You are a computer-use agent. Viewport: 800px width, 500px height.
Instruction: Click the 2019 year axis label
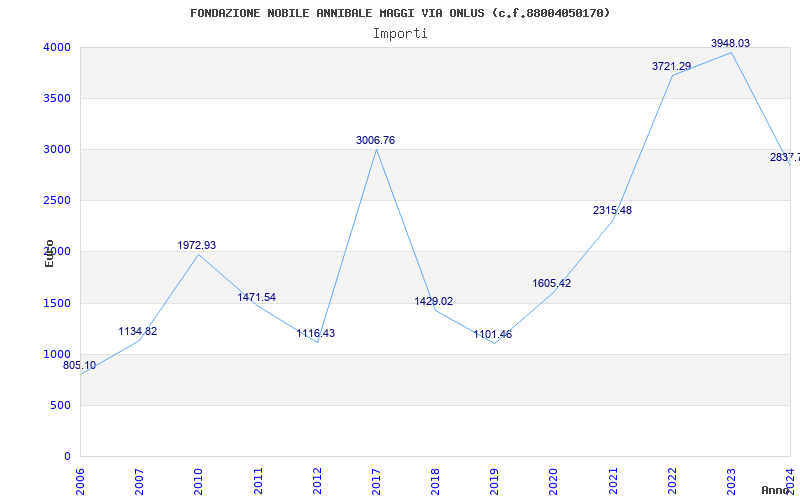(494, 481)
